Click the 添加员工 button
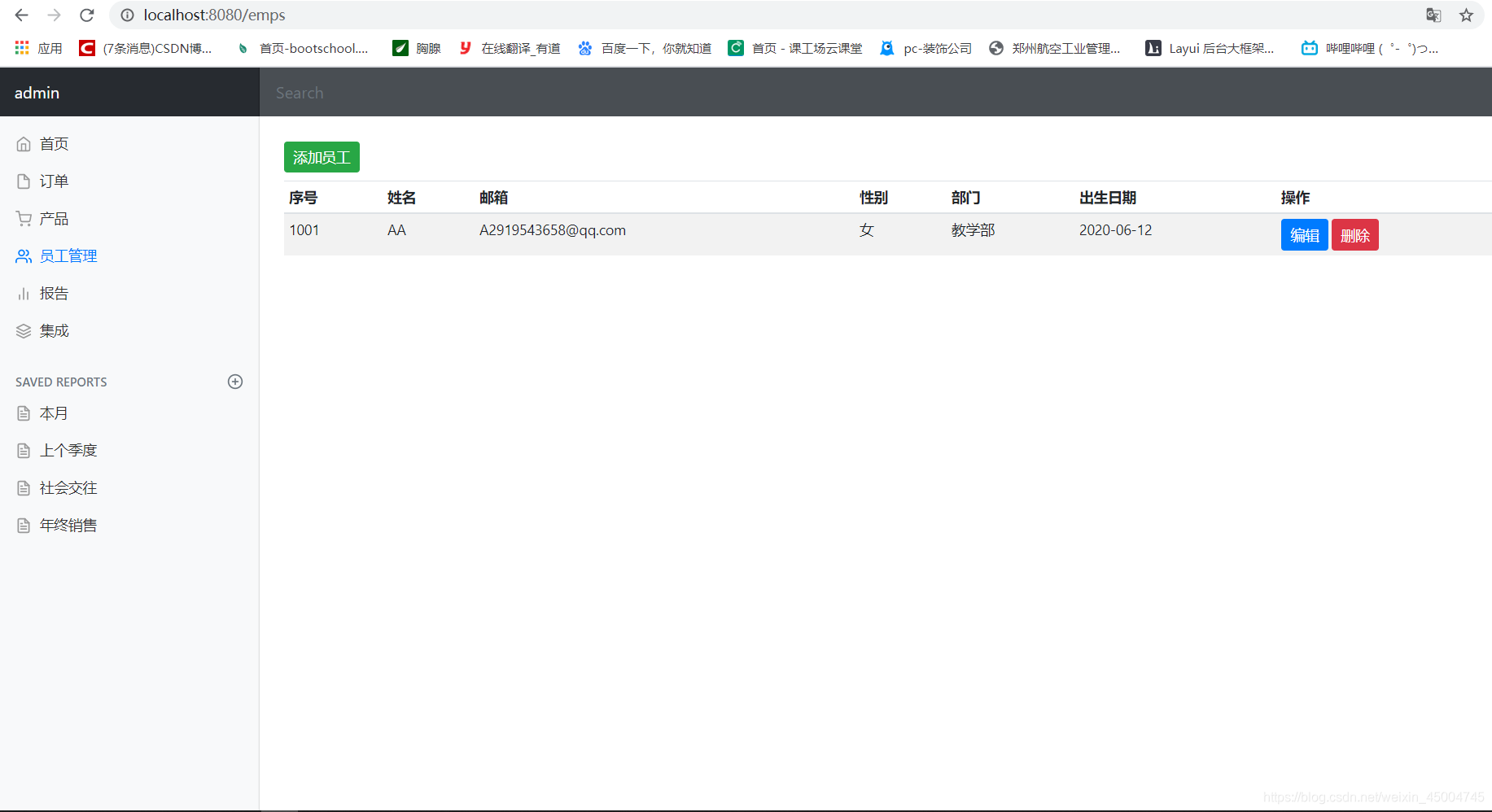The width and height of the screenshot is (1492, 812). [x=322, y=157]
